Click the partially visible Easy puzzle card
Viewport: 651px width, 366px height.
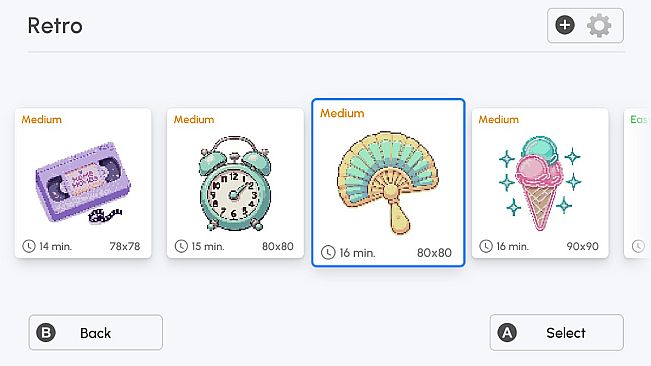pos(637,183)
